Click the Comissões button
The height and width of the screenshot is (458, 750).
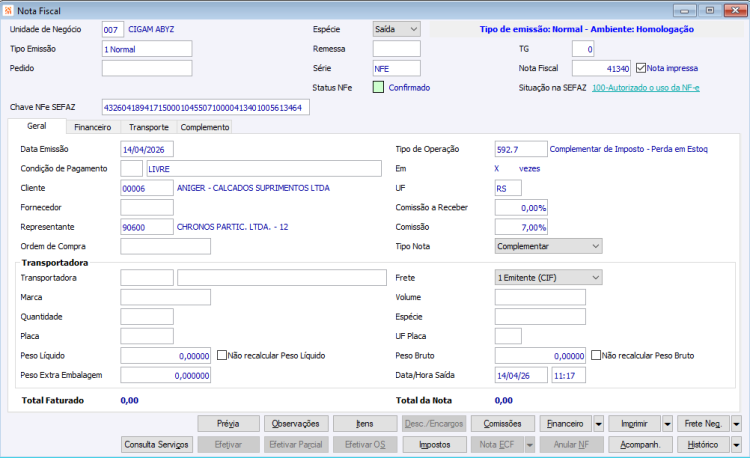point(502,424)
